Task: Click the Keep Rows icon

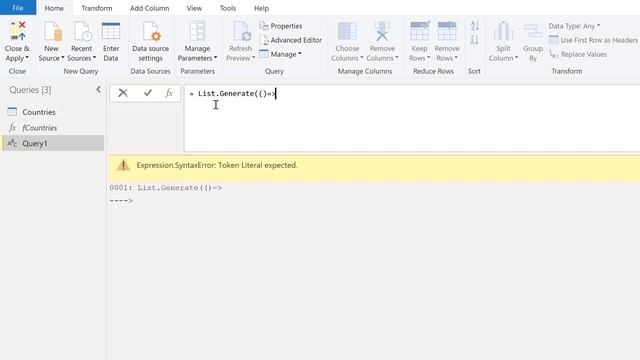Action: tap(419, 31)
